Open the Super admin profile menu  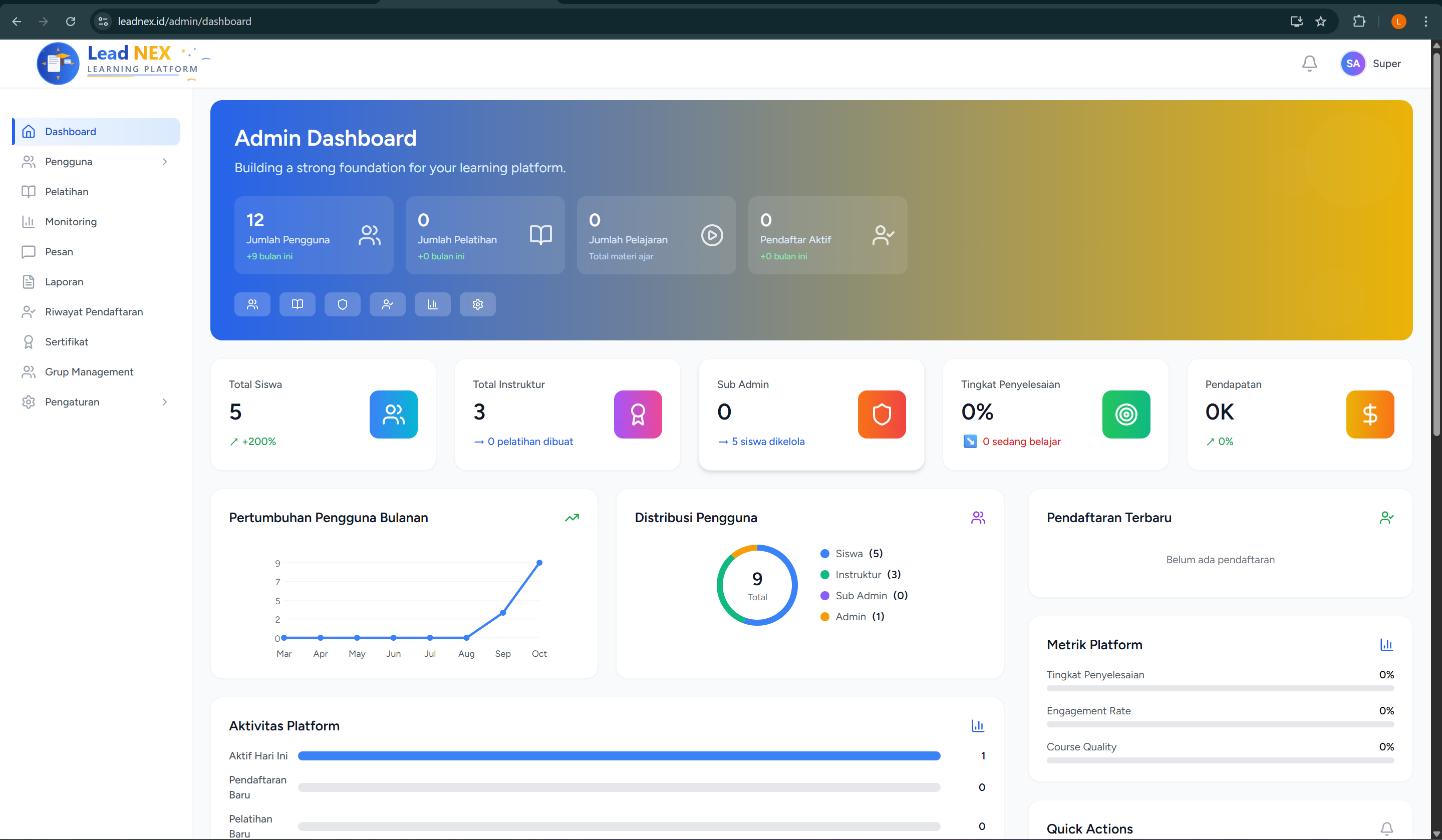tap(1370, 64)
